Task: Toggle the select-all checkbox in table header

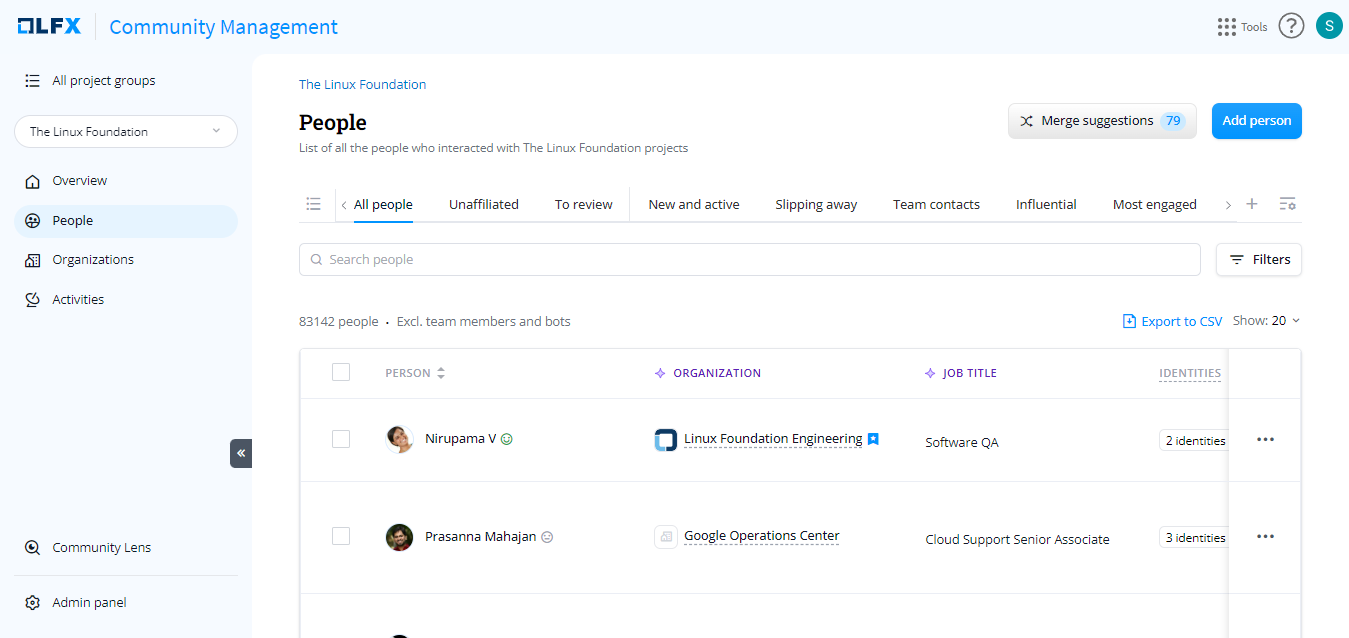Action: (x=341, y=372)
